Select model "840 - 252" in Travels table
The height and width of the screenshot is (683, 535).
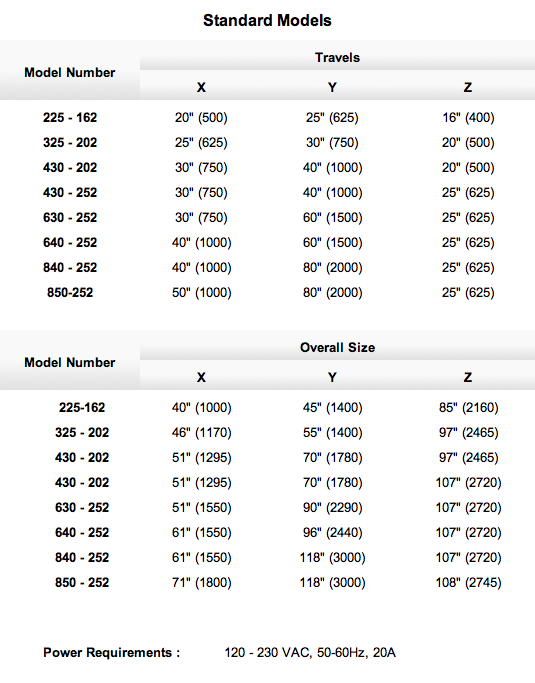click(x=70, y=267)
